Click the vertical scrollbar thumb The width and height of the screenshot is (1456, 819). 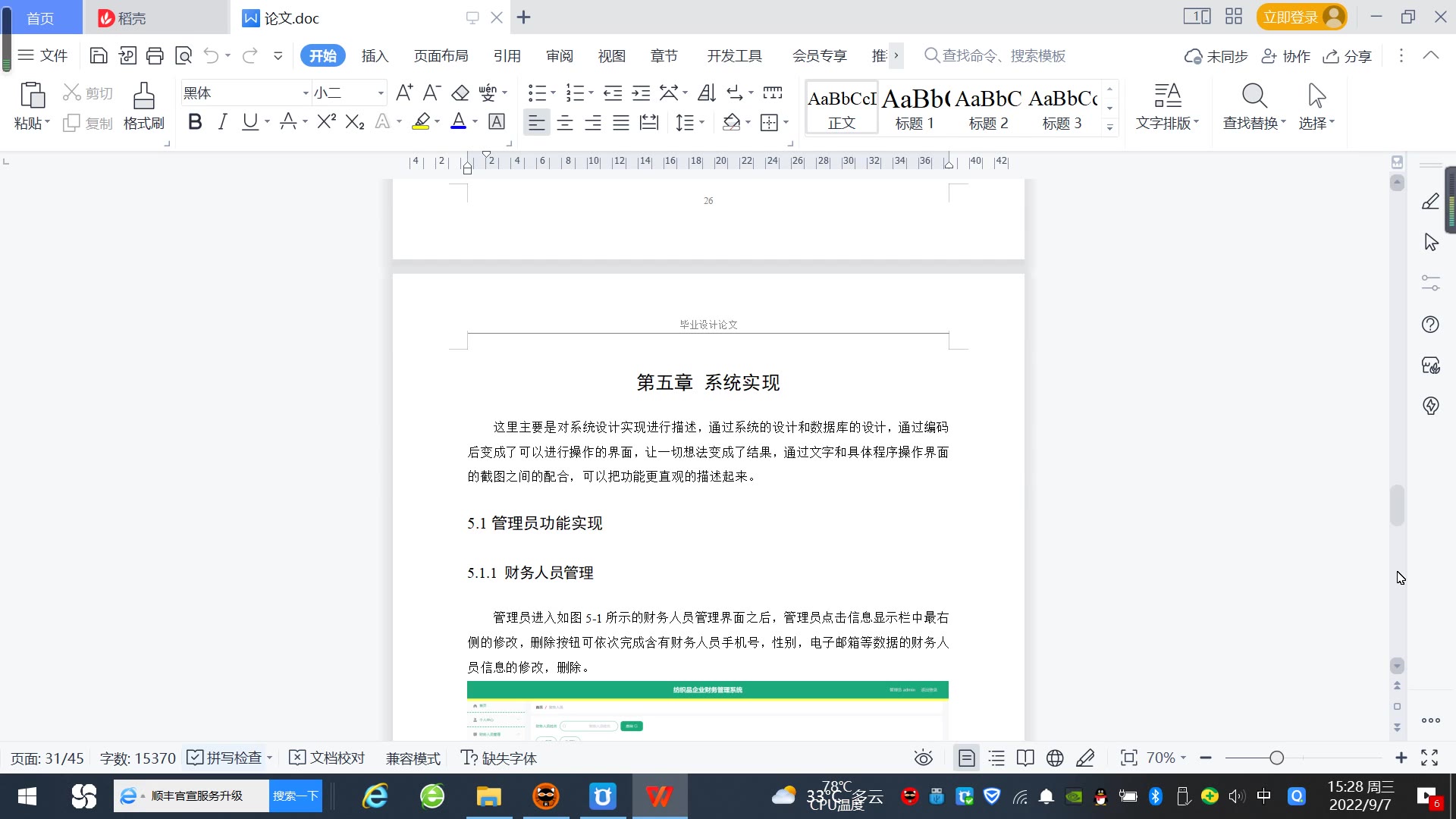click(1397, 505)
